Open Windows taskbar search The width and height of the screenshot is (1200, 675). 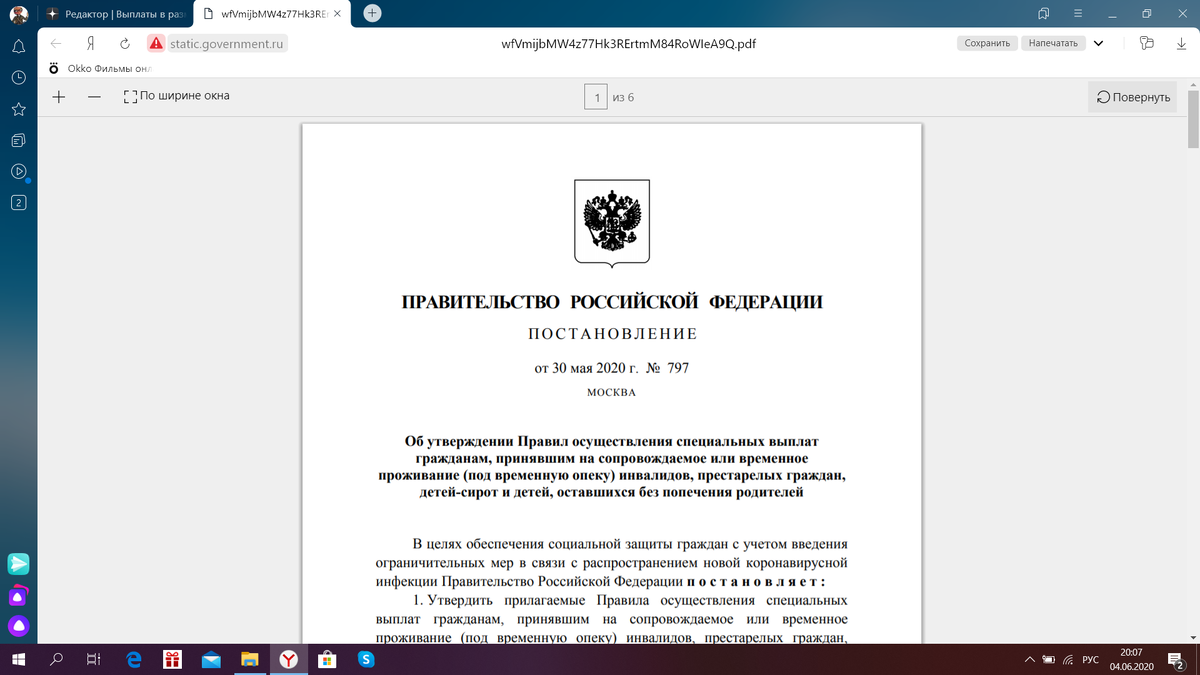(56, 659)
